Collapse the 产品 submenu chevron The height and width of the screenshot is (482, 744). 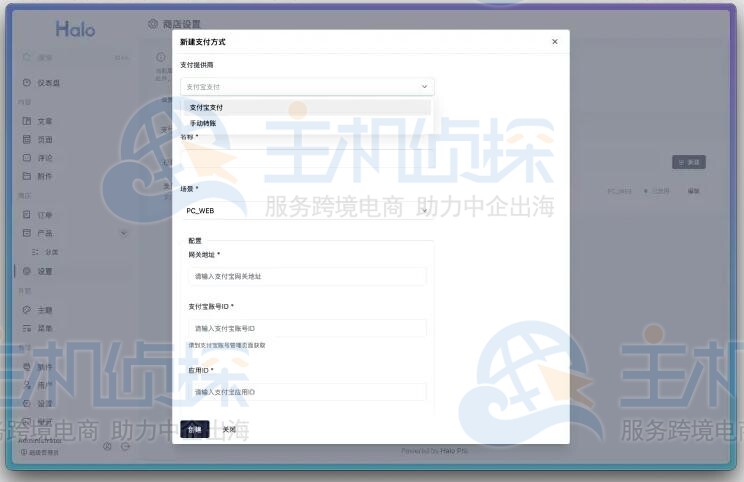(x=124, y=233)
